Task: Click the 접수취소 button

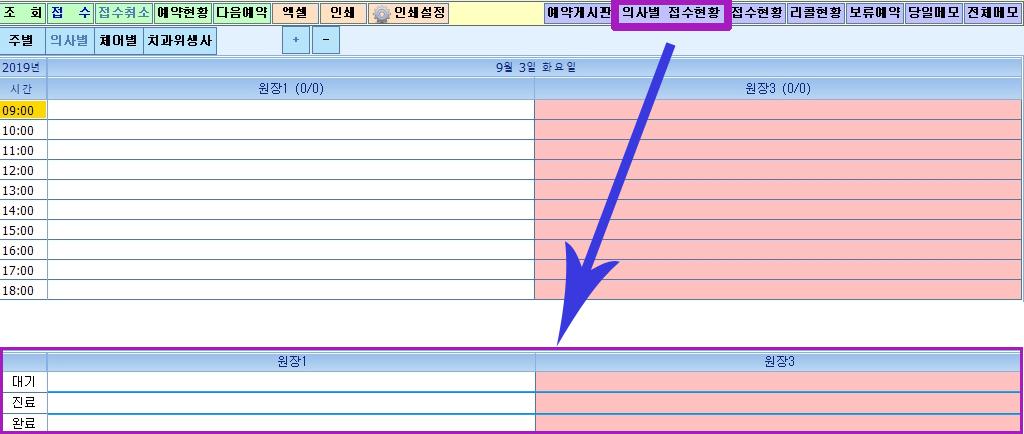Action: [124, 13]
